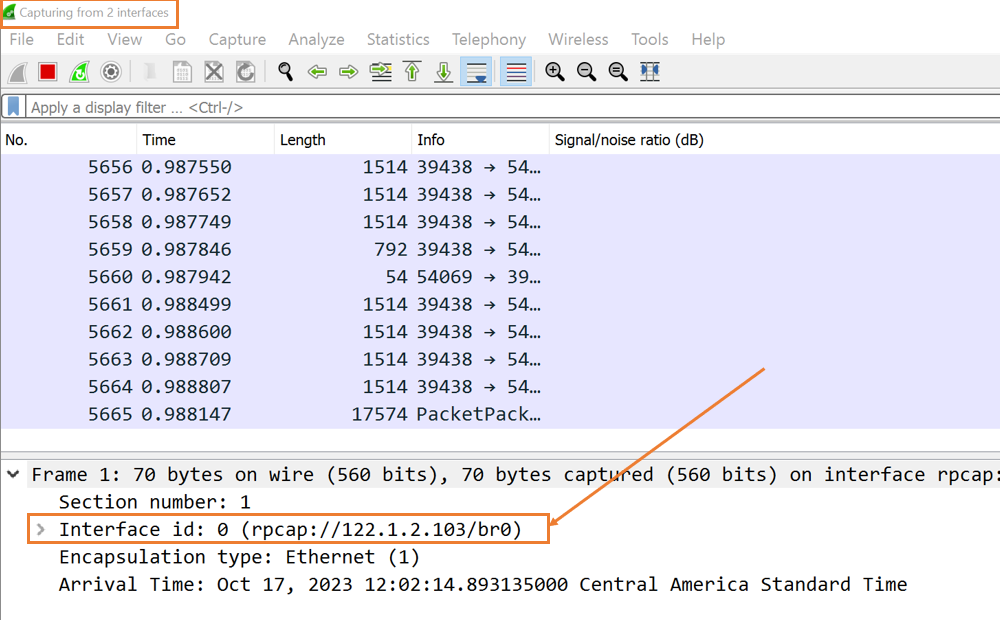Select packet 5663 at time 0.988709

pyautogui.click(x=500, y=359)
